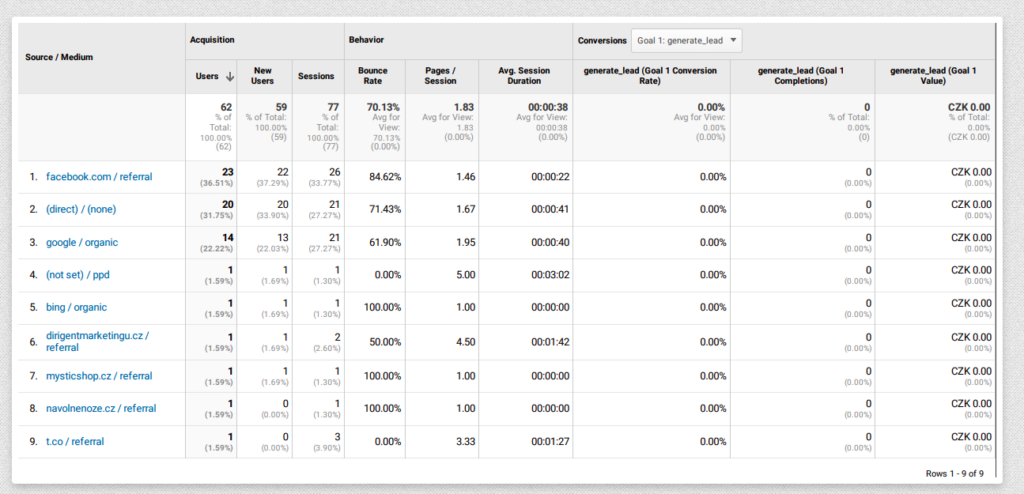Sort by the Users column header

[x=207, y=76]
